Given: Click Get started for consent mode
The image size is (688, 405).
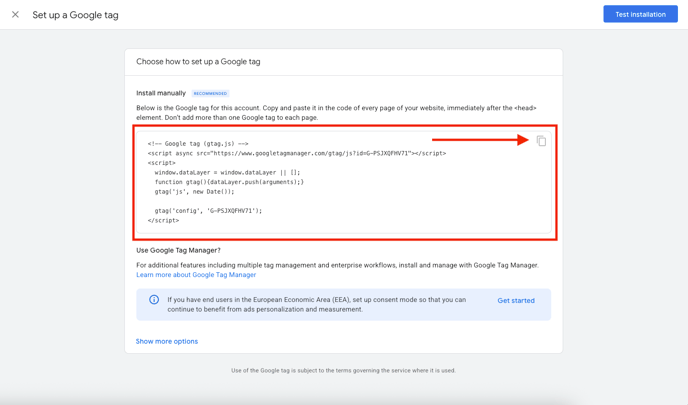Looking at the screenshot, I should point(516,301).
